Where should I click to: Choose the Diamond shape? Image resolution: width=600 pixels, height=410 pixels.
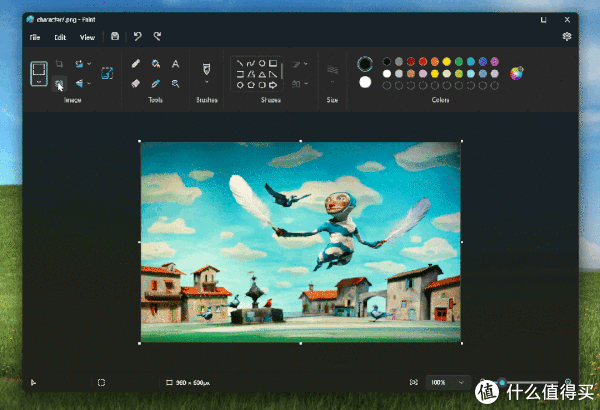(240, 85)
